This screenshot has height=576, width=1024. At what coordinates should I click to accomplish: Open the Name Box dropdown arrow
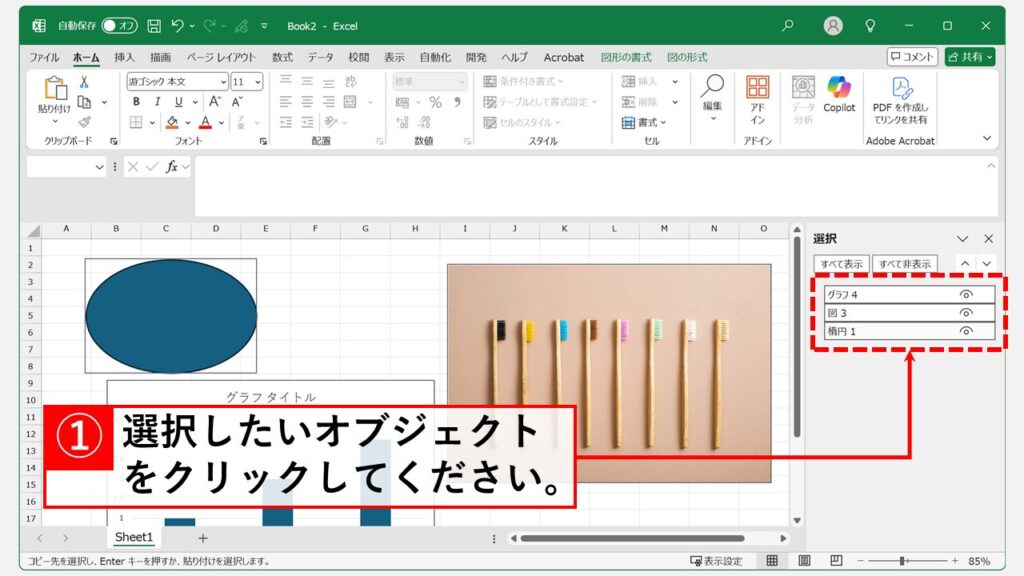pos(99,167)
